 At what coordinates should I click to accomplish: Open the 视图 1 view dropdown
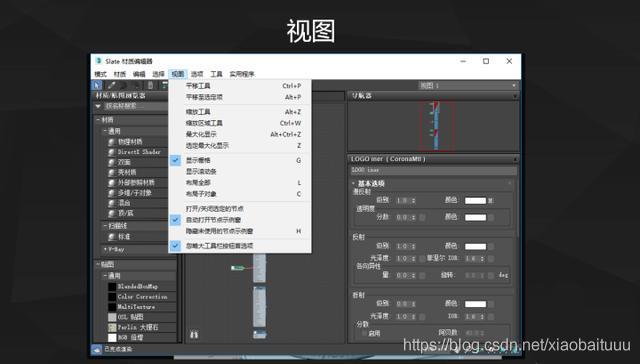tap(468, 85)
